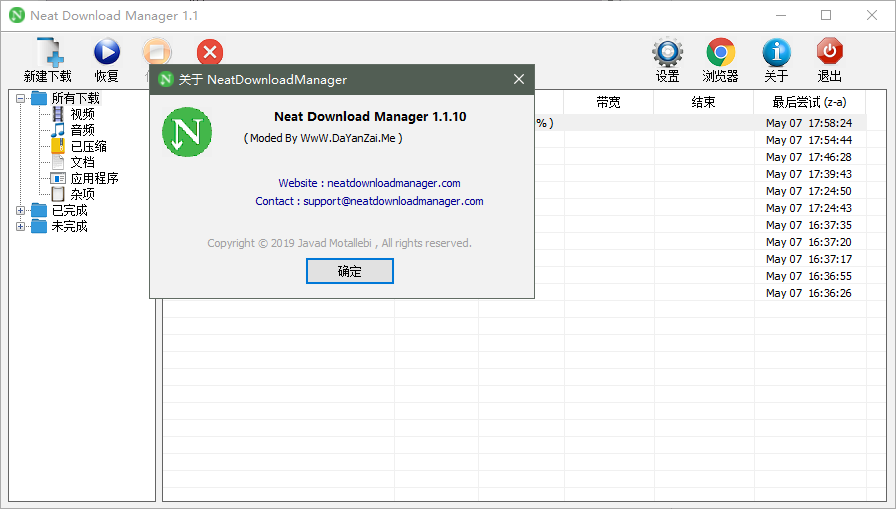Select the 应用程序 applications icon

[x=58, y=178]
